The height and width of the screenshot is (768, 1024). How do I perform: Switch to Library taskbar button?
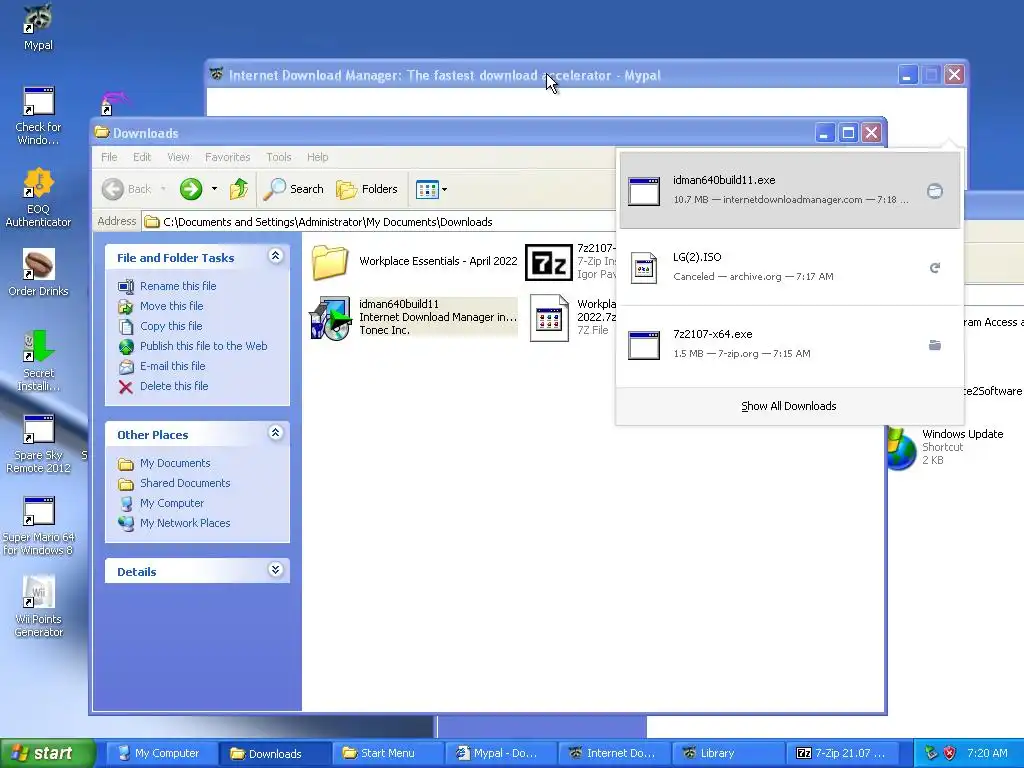pyautogui.click(x=728, y=753)
